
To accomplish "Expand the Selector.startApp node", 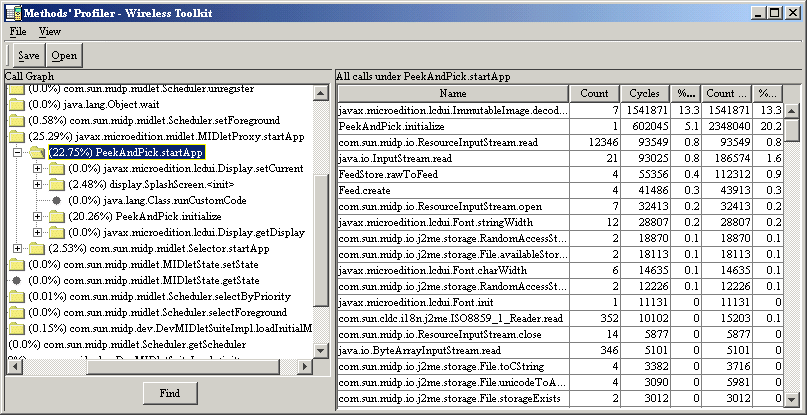I will (x=17, y=248).
